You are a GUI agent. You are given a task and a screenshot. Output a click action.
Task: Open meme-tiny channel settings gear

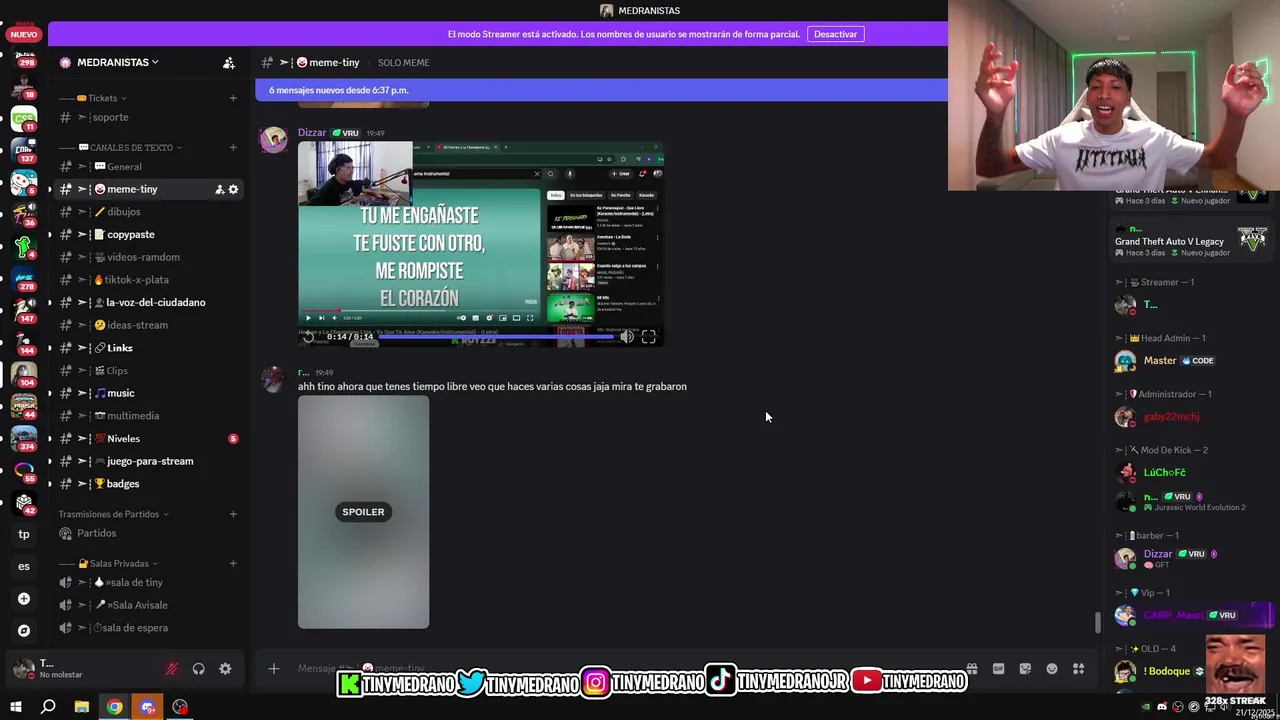coord(234,189)
